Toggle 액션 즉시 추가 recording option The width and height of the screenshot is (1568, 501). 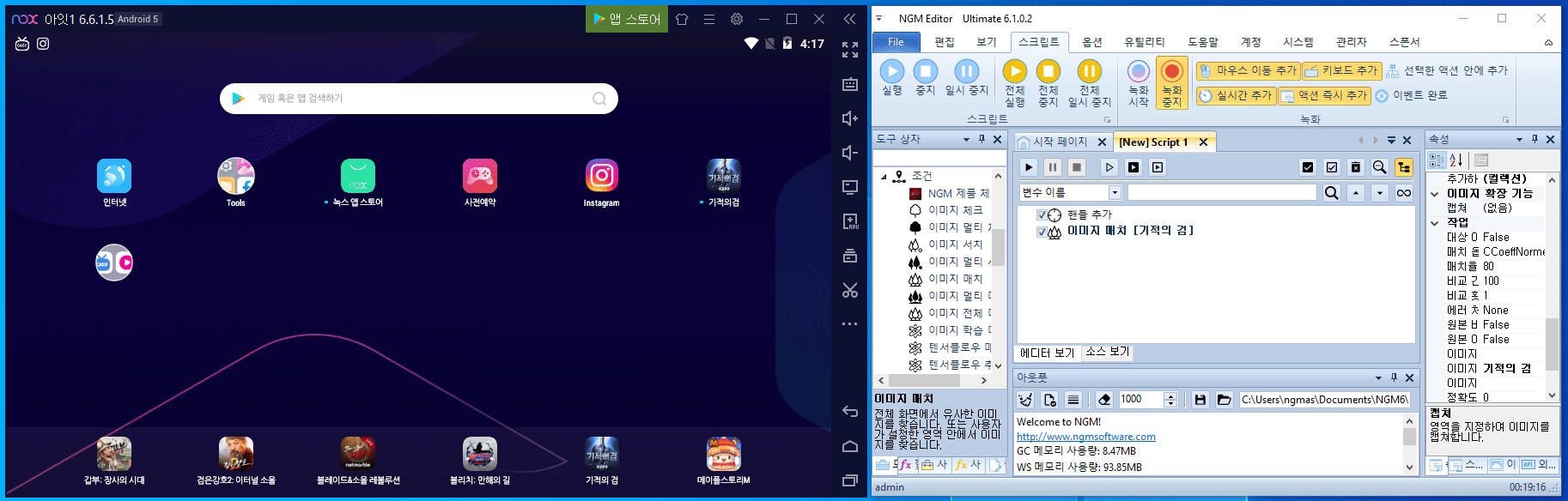pyautogui.click(x=1323, y=95)
